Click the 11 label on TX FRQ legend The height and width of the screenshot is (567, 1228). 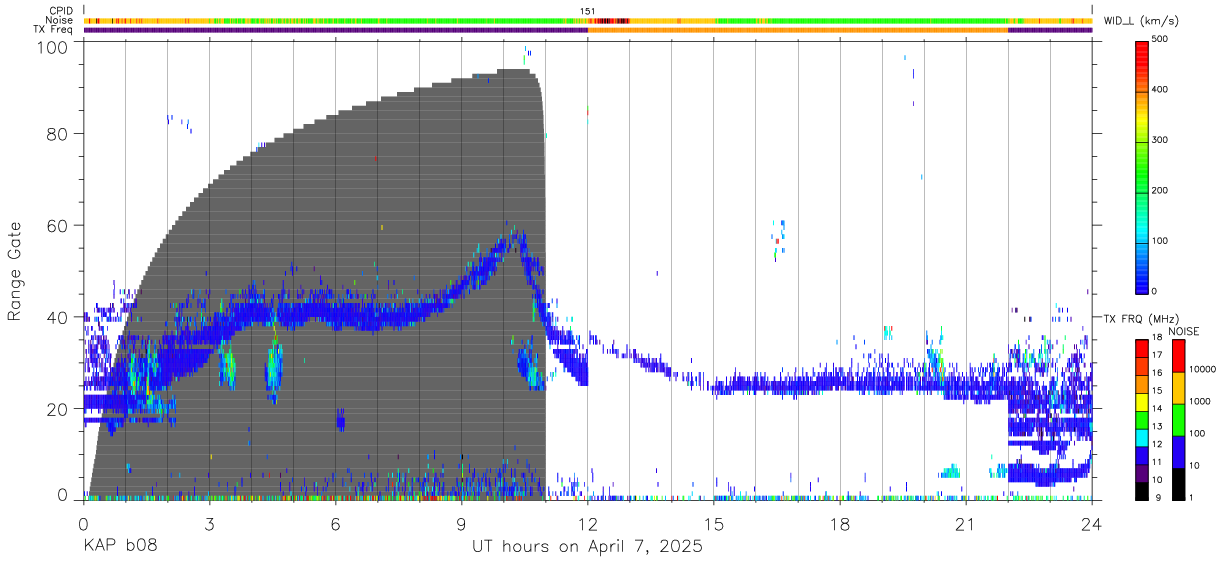point(1159,461)
